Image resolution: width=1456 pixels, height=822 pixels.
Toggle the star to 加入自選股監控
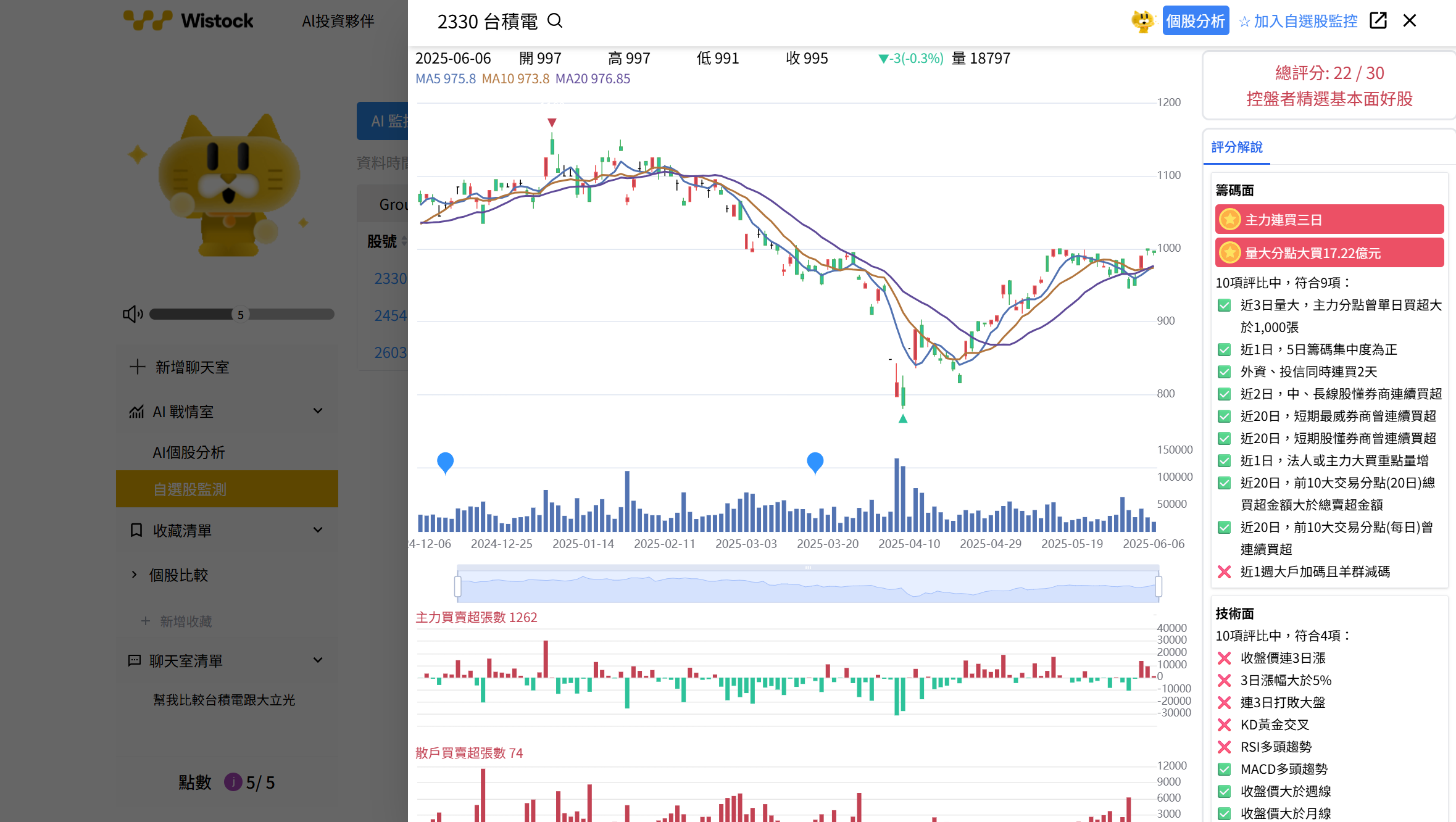pos(1244,20)
